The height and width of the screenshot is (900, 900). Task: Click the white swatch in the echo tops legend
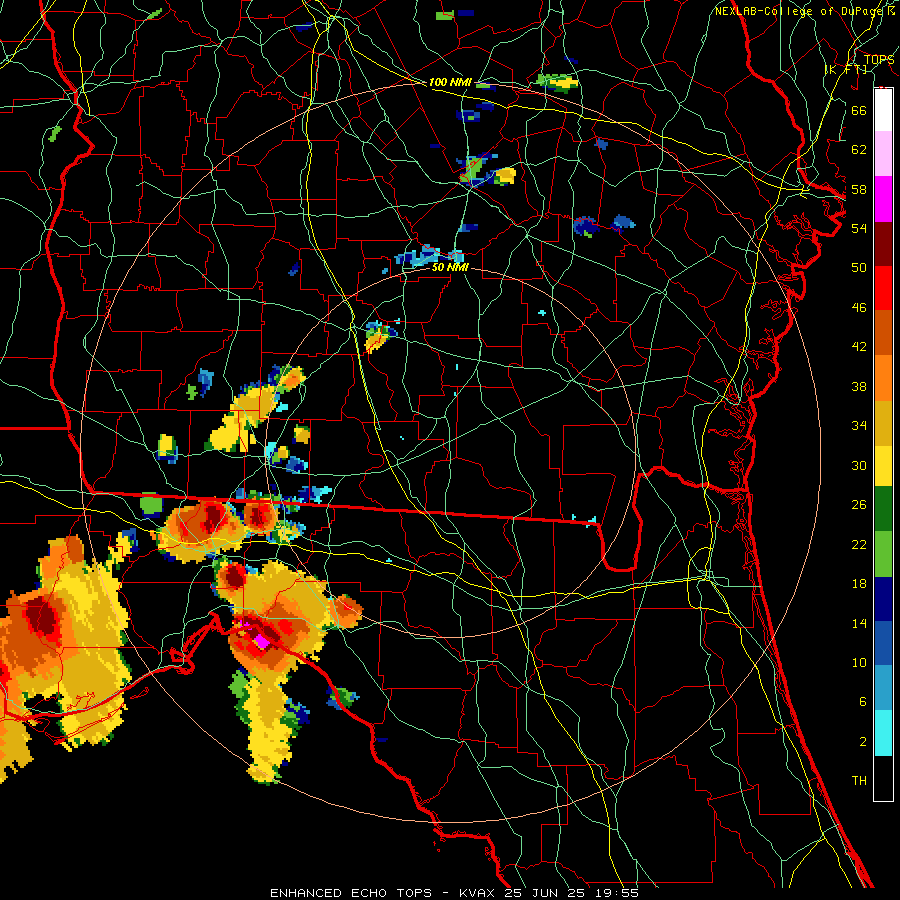tap(883, 110)
